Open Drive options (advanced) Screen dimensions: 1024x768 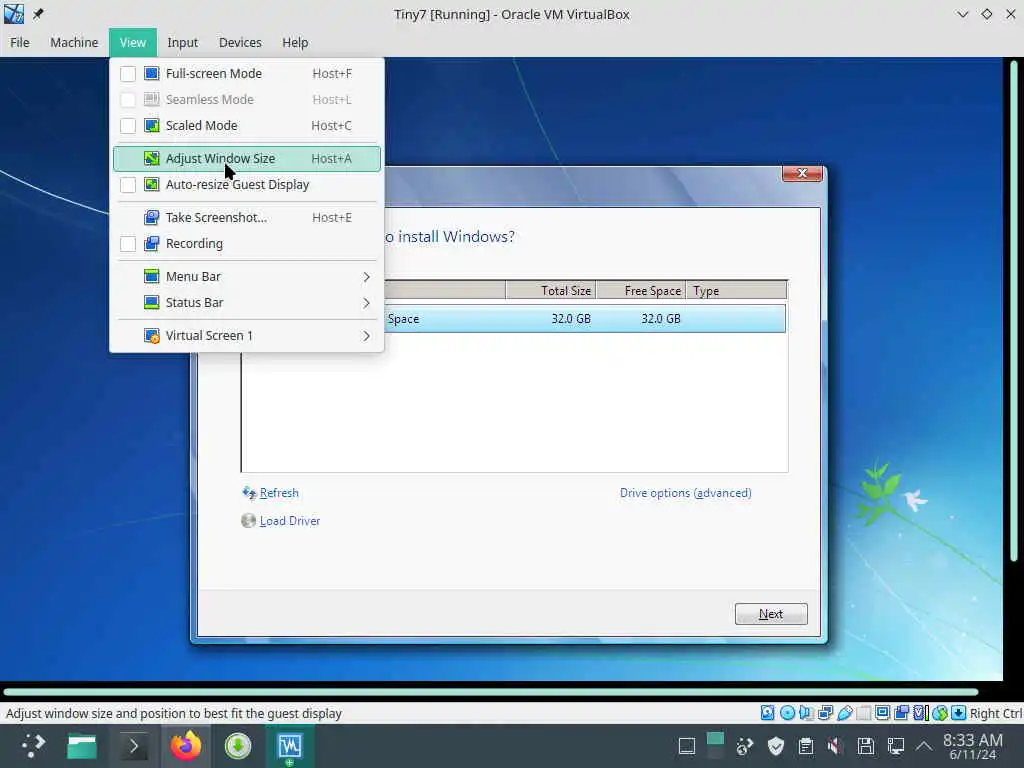point(686,493)
